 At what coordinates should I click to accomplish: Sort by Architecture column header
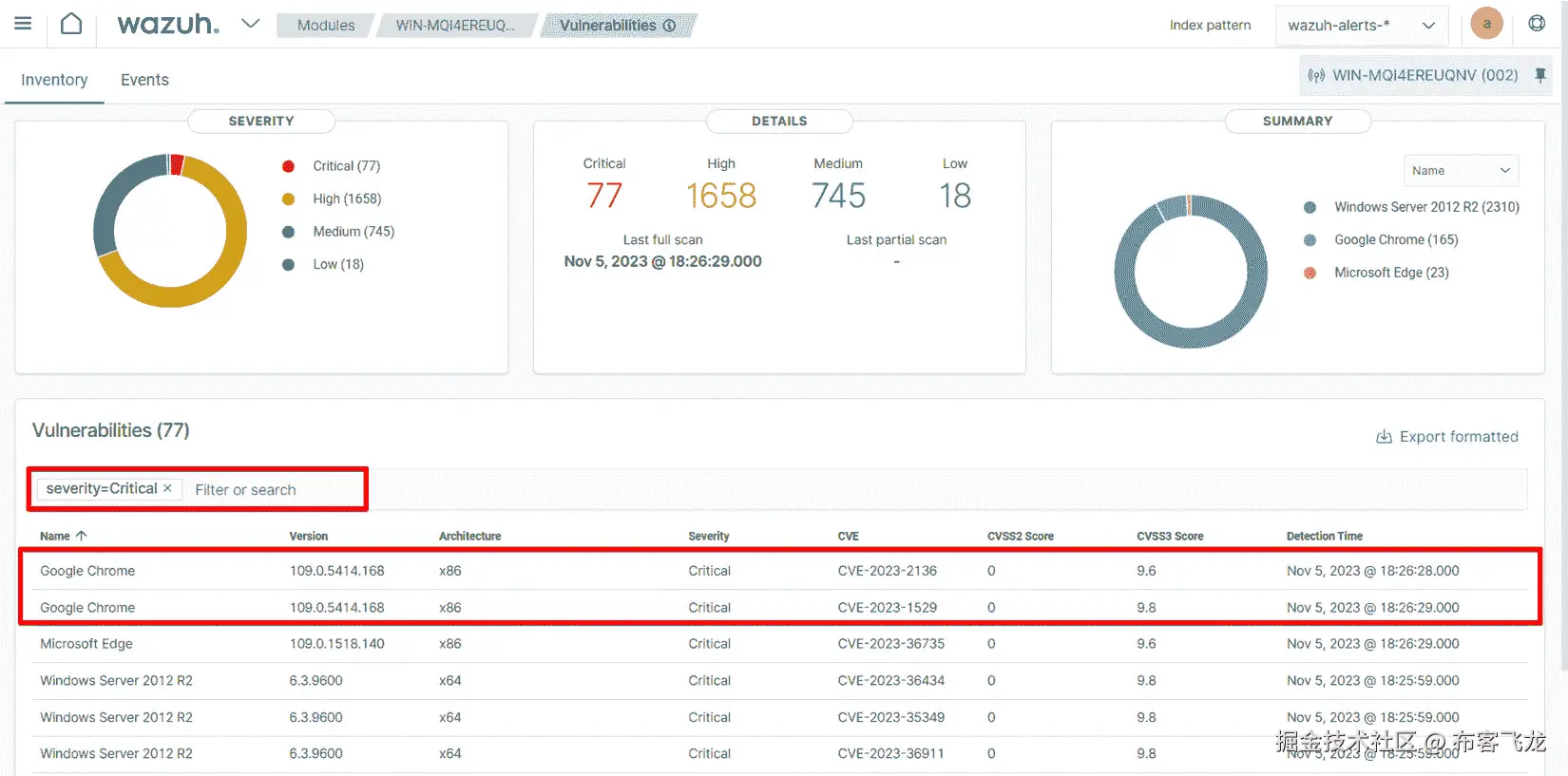[469, 537]
